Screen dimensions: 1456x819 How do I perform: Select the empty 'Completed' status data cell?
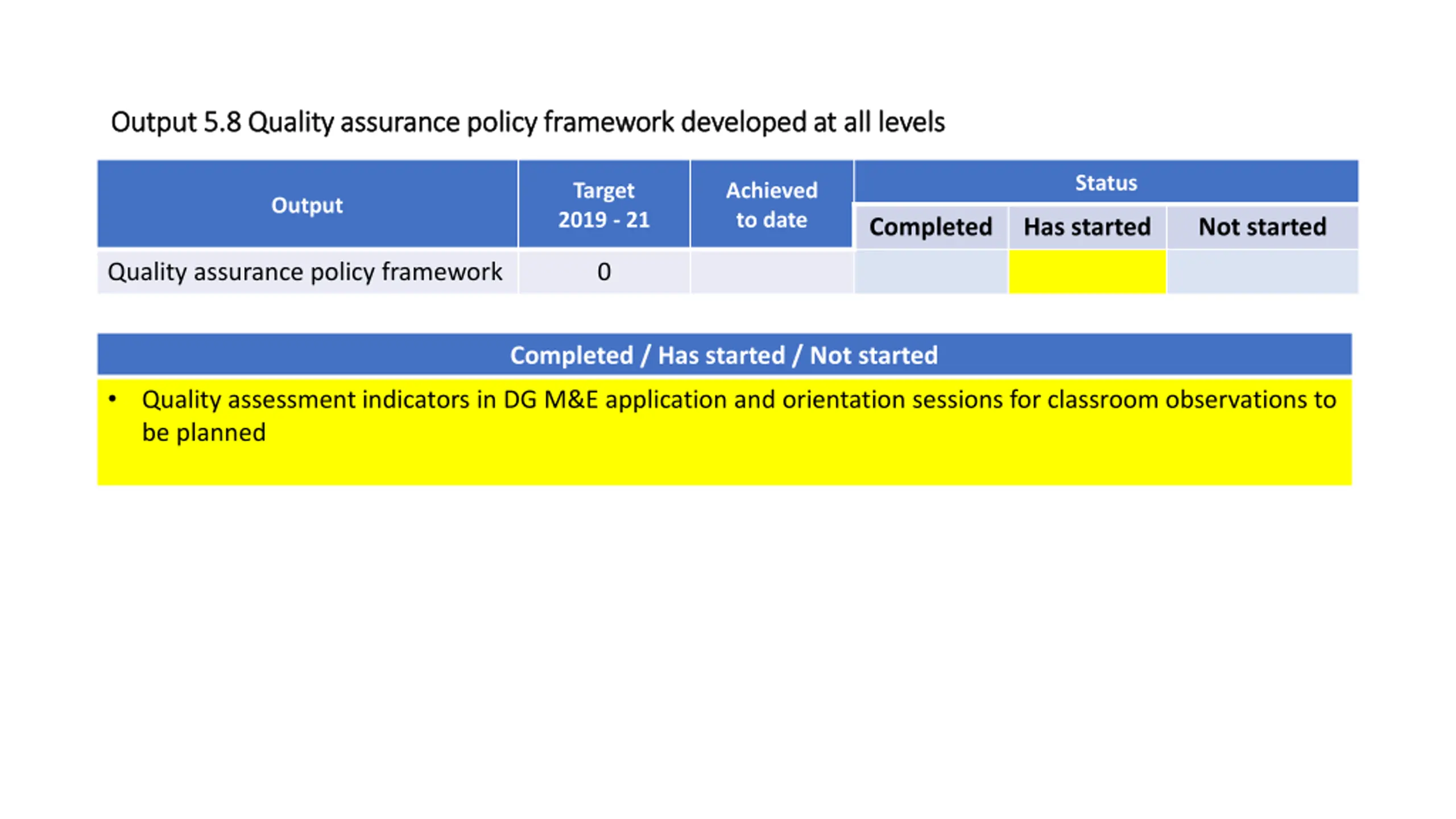[931, 272]
